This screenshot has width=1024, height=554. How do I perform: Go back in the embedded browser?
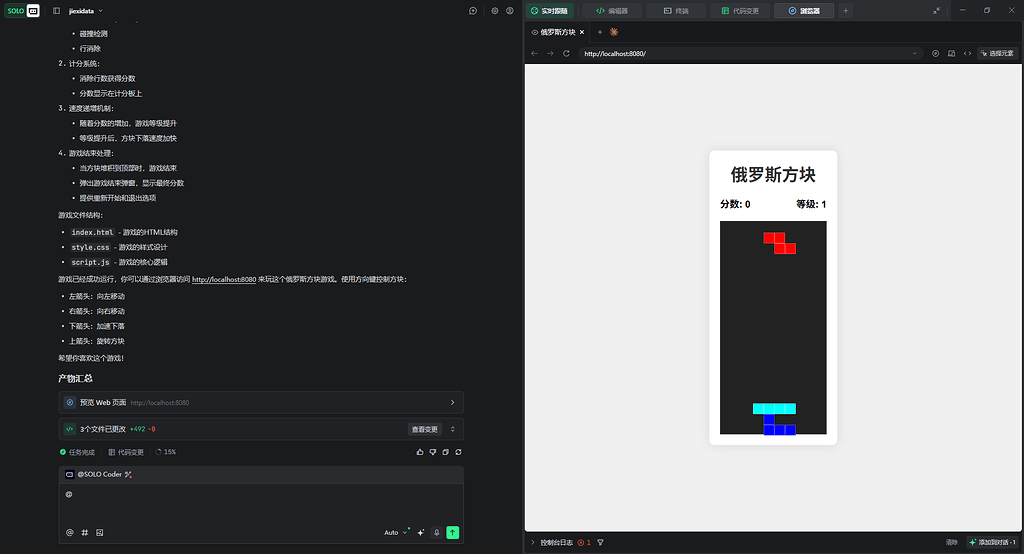point(535,54)
